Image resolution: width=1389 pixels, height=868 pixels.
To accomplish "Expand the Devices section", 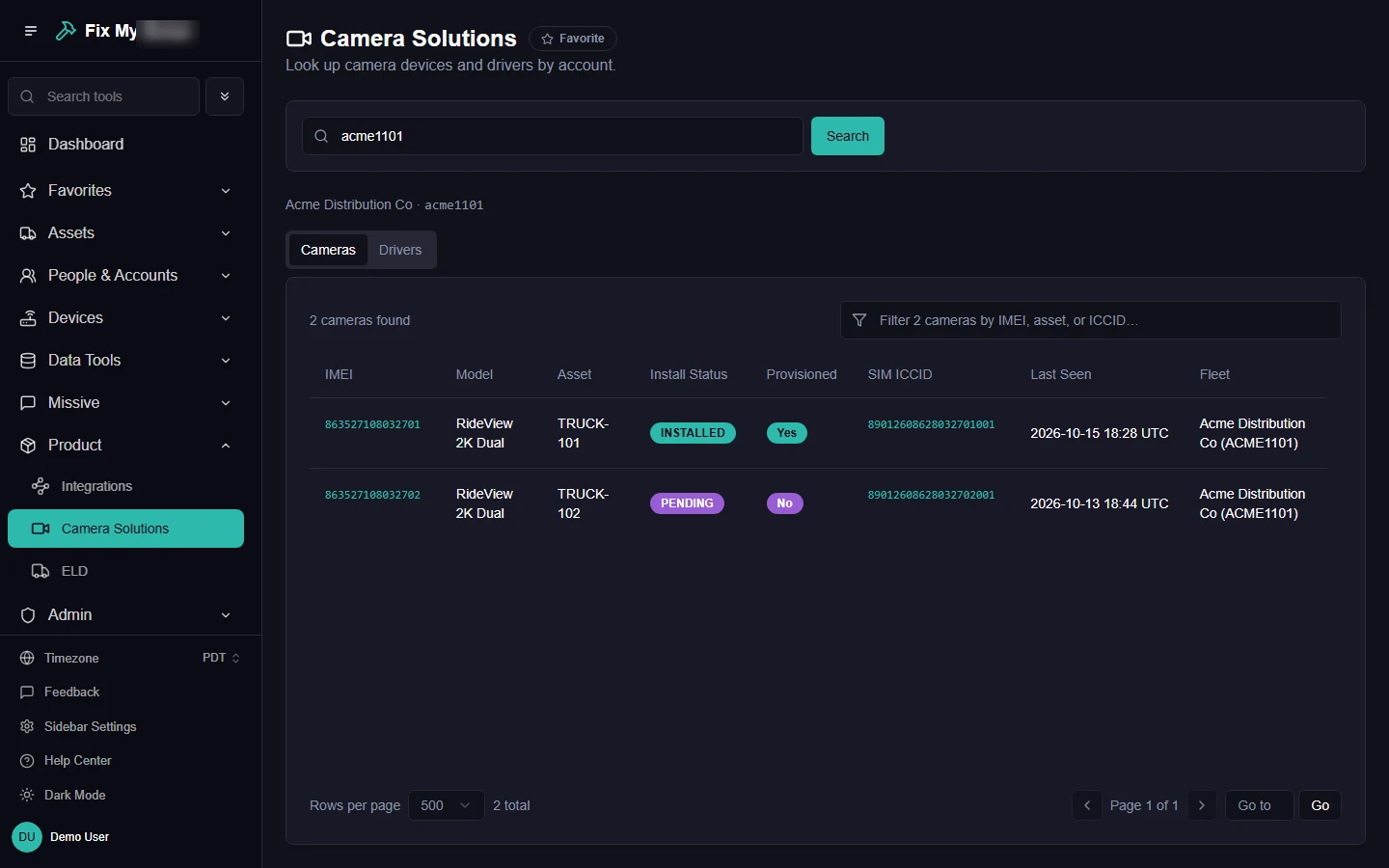I will click(125, 317).
